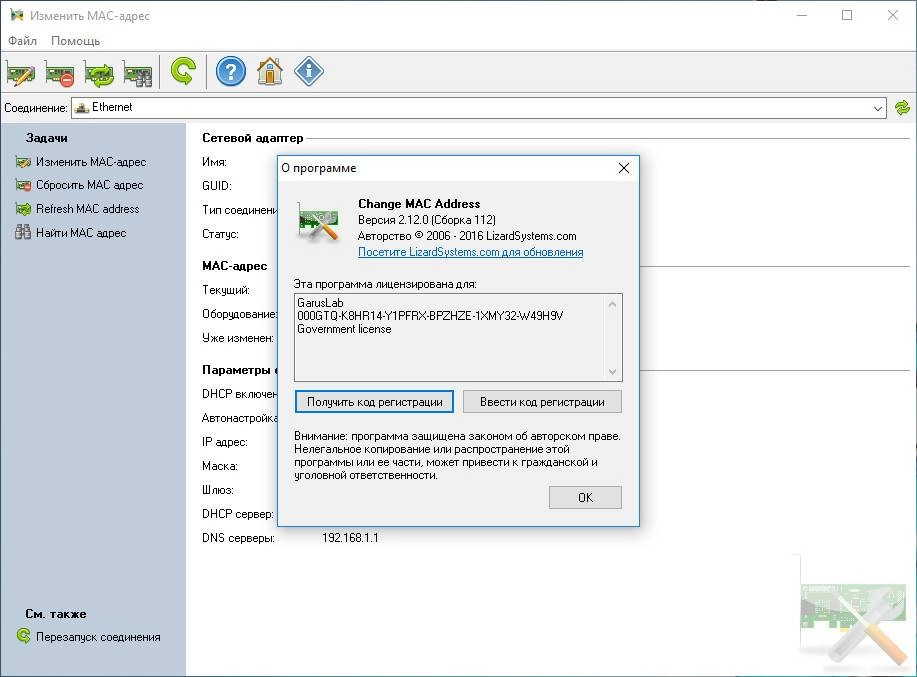Click the MAC-адрес section heading
The image size is (917, 677).
pyautogui.click(x=235, y=266)
